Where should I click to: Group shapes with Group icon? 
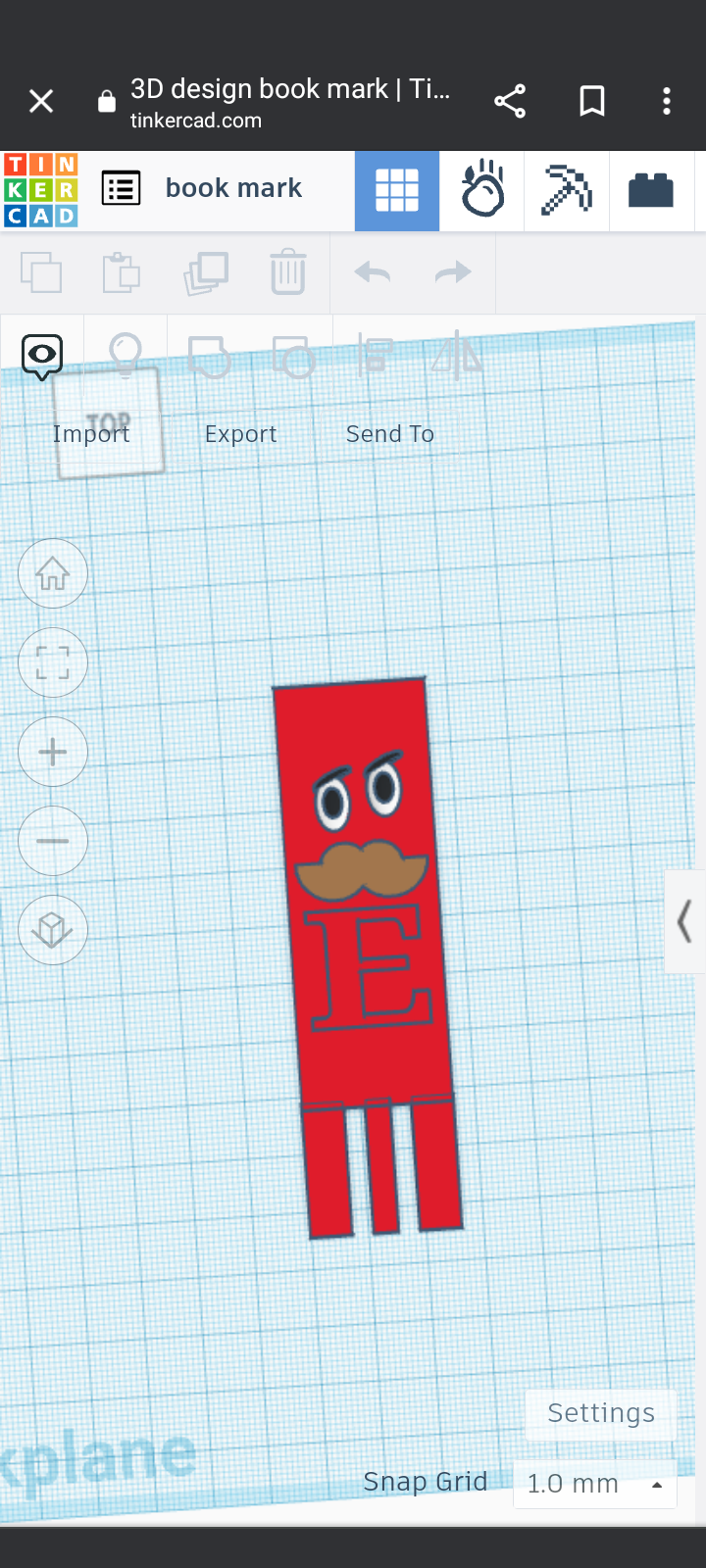click(209, 357)
